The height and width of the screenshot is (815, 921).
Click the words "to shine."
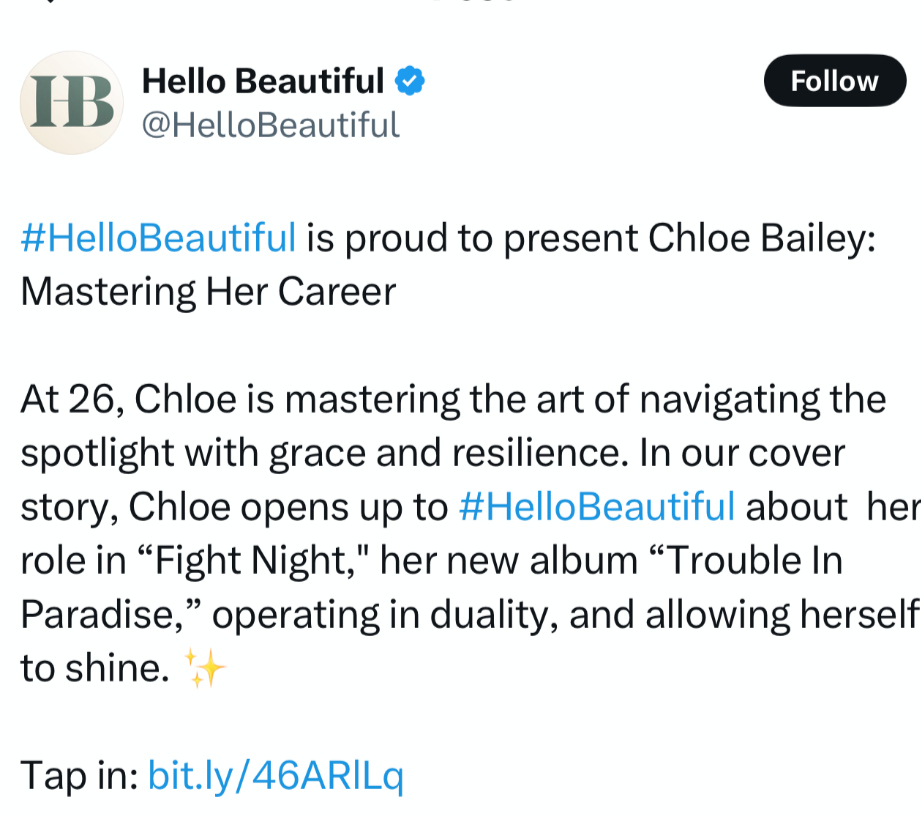click(x=94, y=669)
